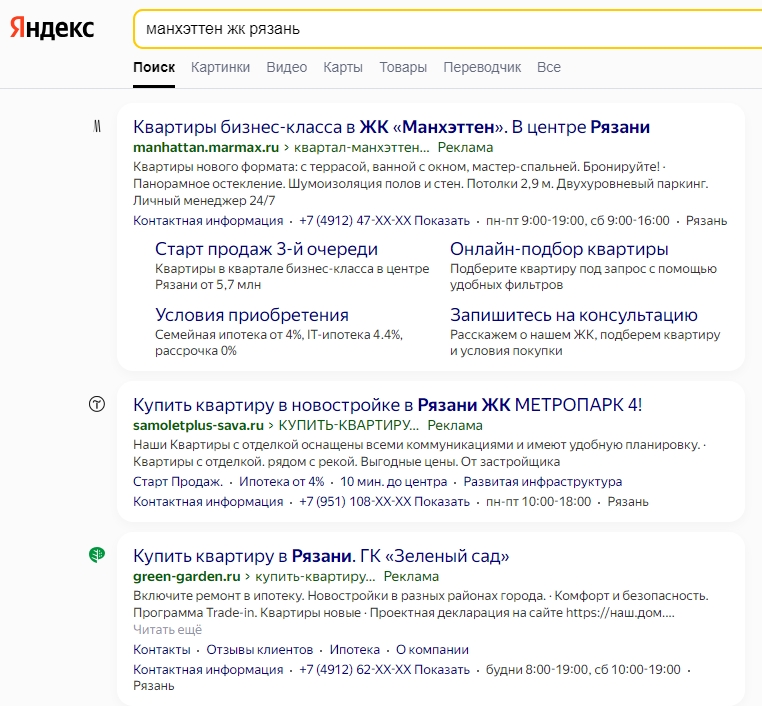Open Онлайн-подбор квартиры sitelink

(559, 249)
